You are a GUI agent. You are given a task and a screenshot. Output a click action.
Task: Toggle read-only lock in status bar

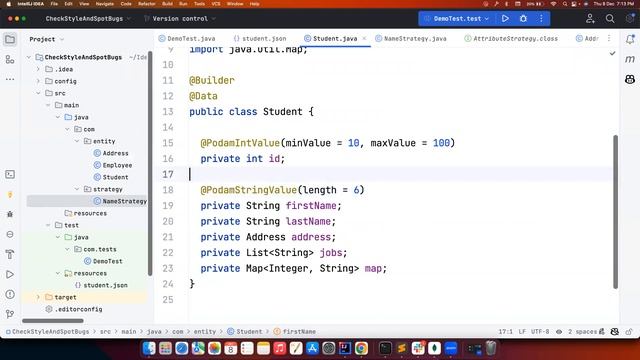point(630,332)
